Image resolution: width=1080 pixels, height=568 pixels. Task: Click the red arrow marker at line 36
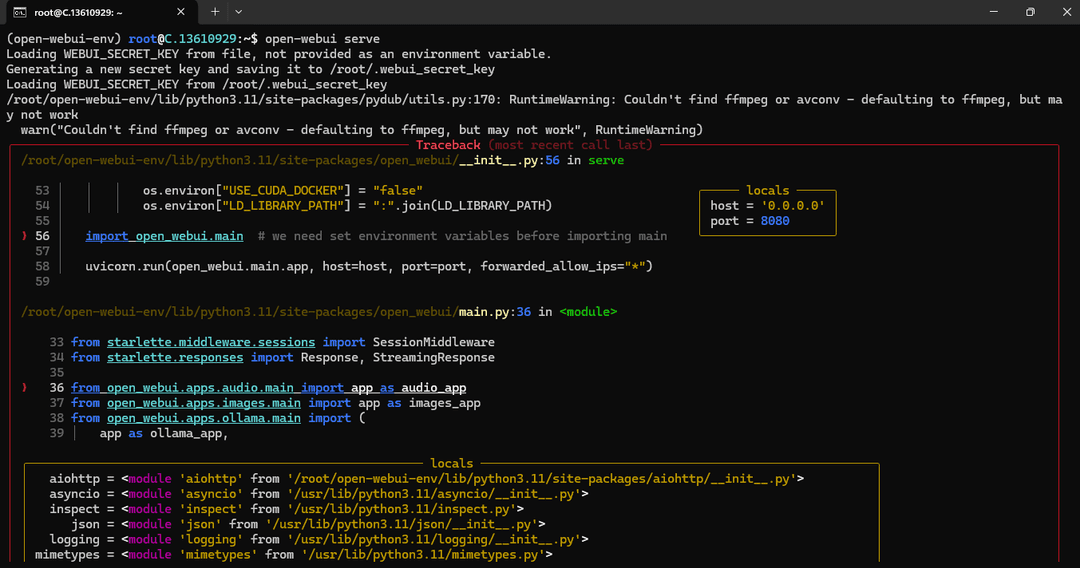[24, 388]
